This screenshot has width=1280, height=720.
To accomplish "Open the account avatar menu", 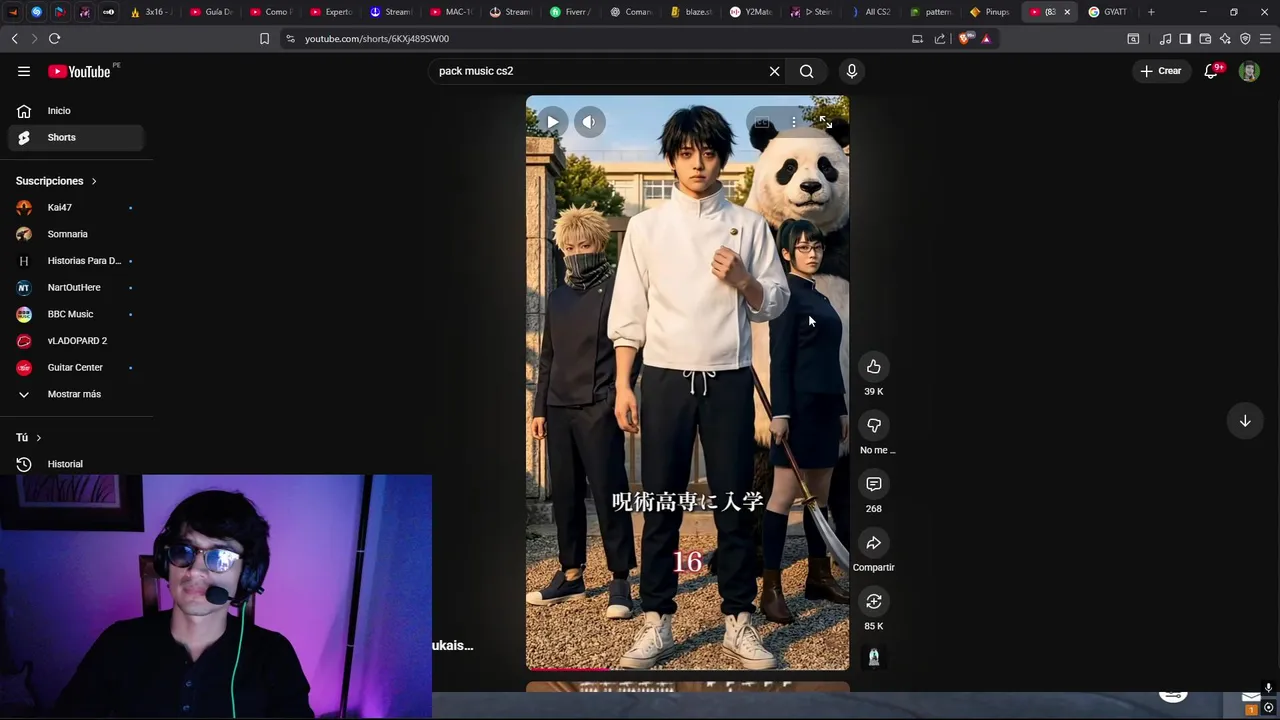I will pos(1249,71).
